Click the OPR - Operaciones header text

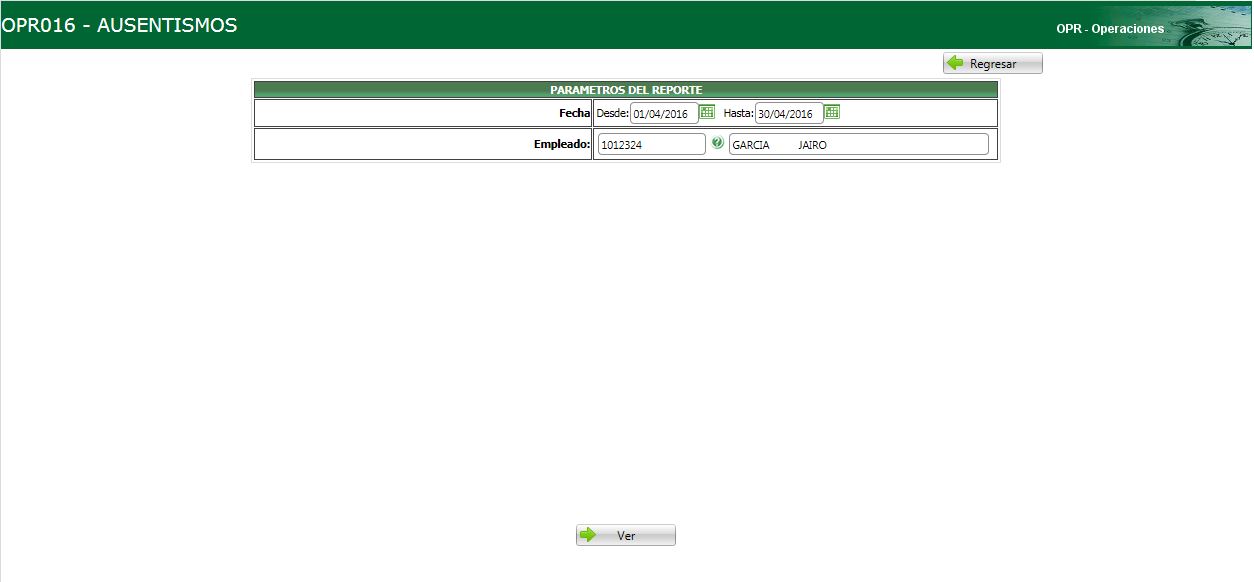tap(1110, 29)
